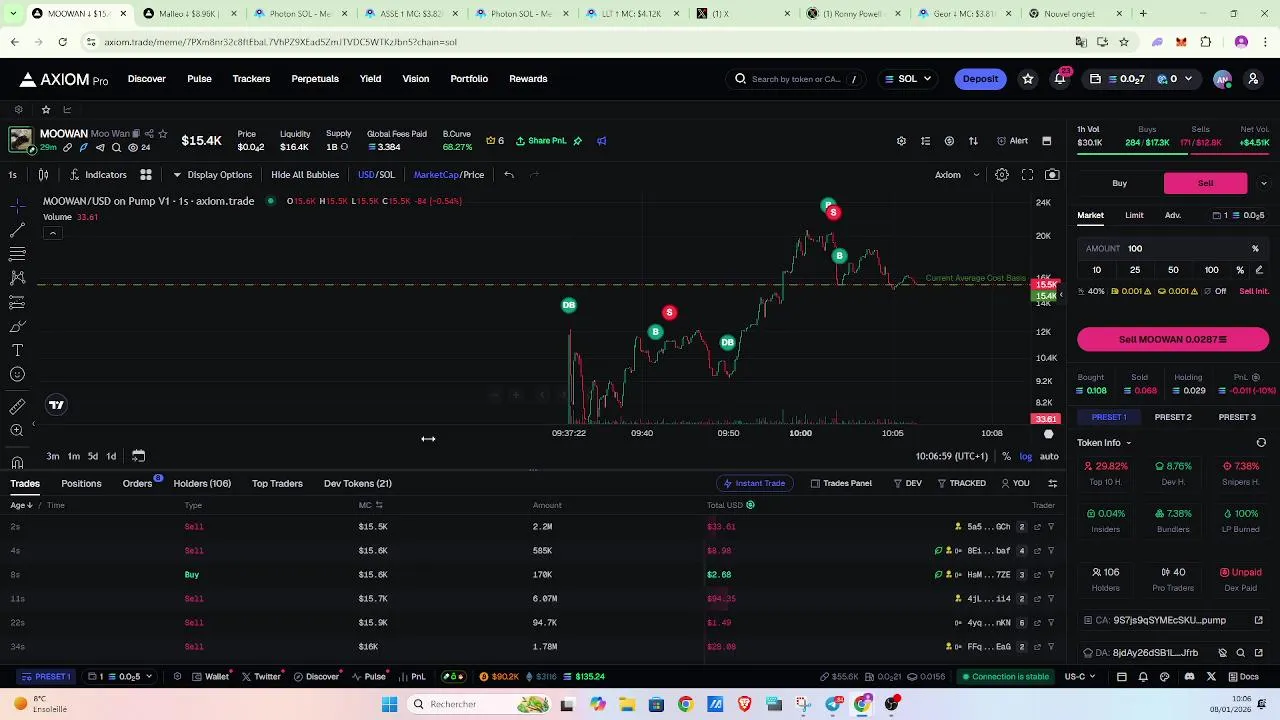Click the AMOUNT input field

(x=1173, y=248)
